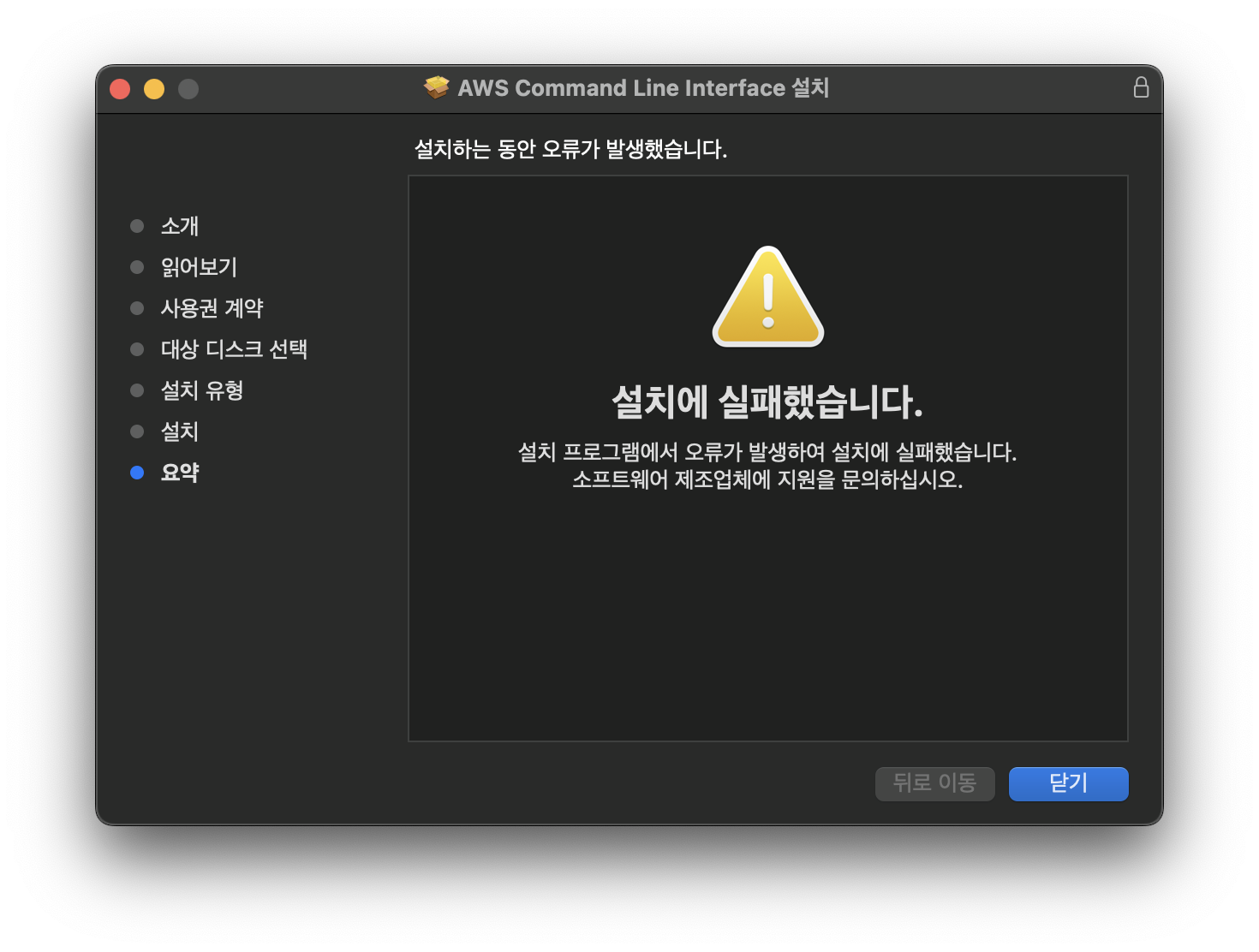Screen dimensions: 1259x952
Task: Click the yellow warning triangle icon
Action: pos(768,296)
